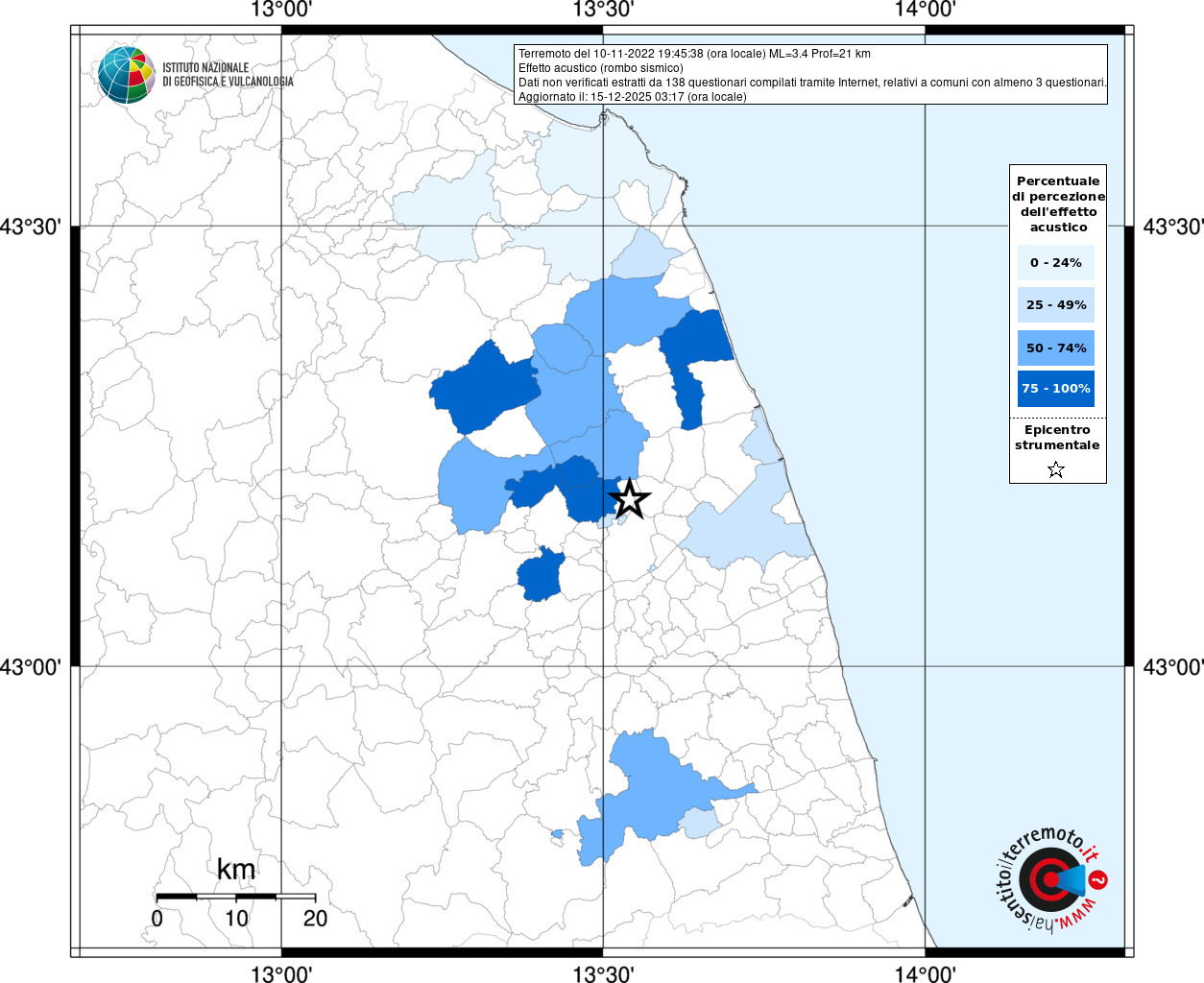This screenshot has width=1204, height=983.
Task: Click the '20' mark on the scale bar
Action: (x=315, y=919)
